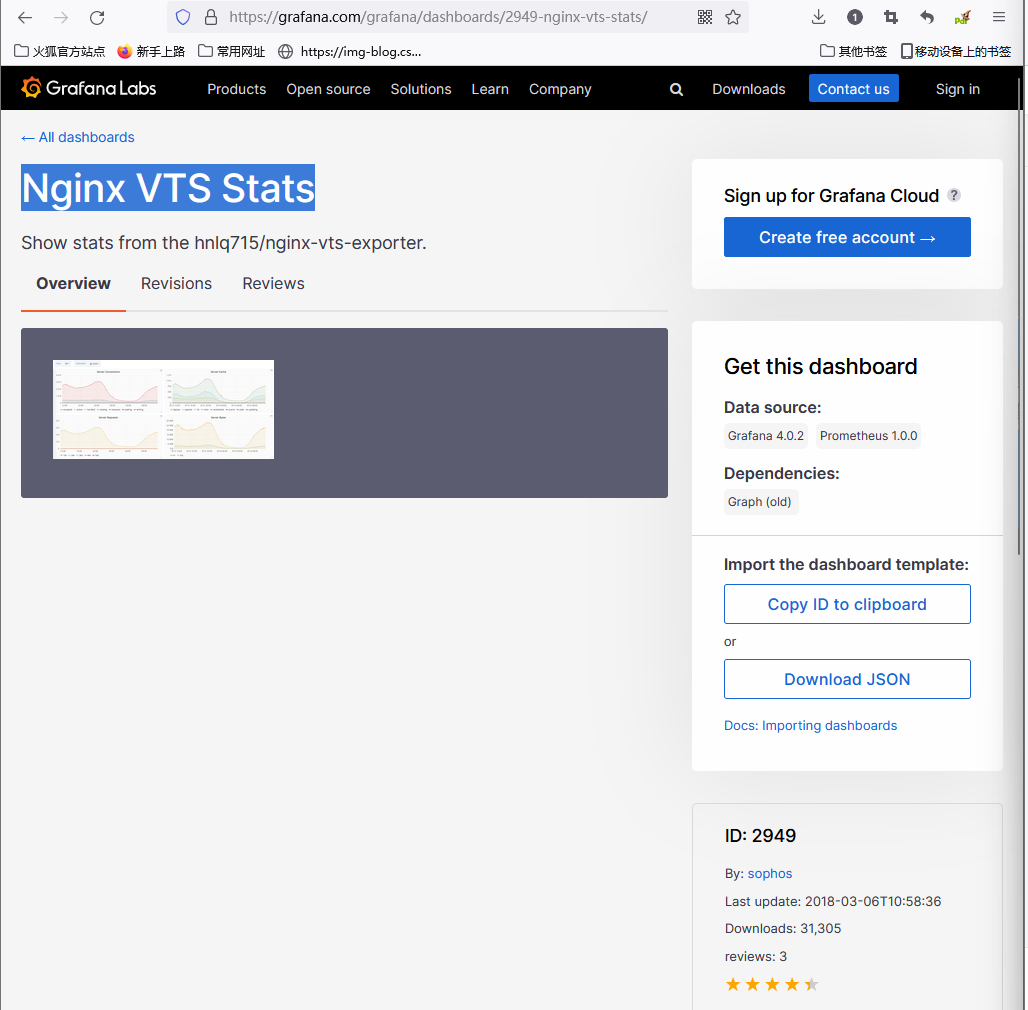1028x1010 pixels.
Task: Click the Grafana 4.0.2 tag
Action: coord(766,436)
